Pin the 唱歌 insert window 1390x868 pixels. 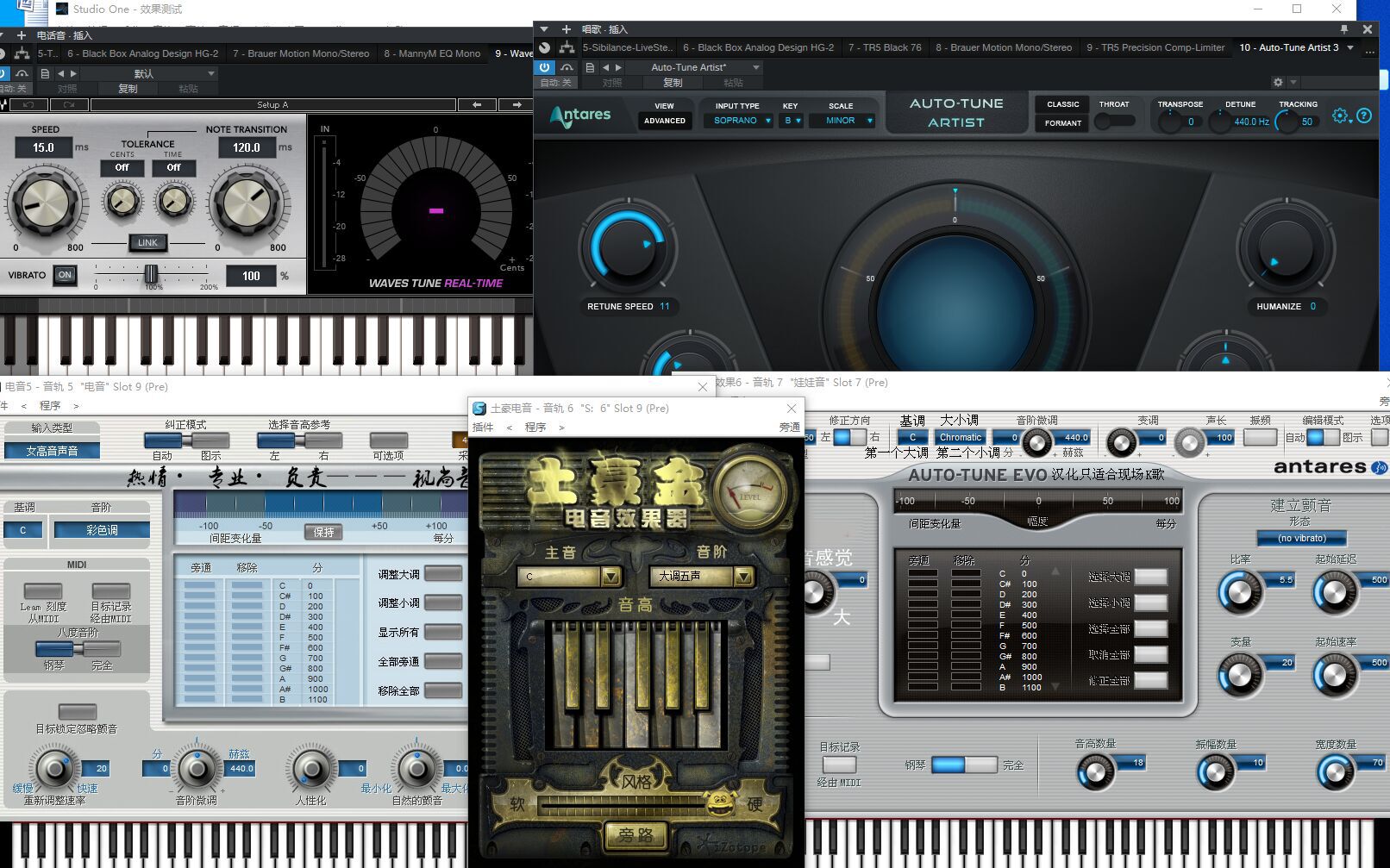pos(1343,29)
